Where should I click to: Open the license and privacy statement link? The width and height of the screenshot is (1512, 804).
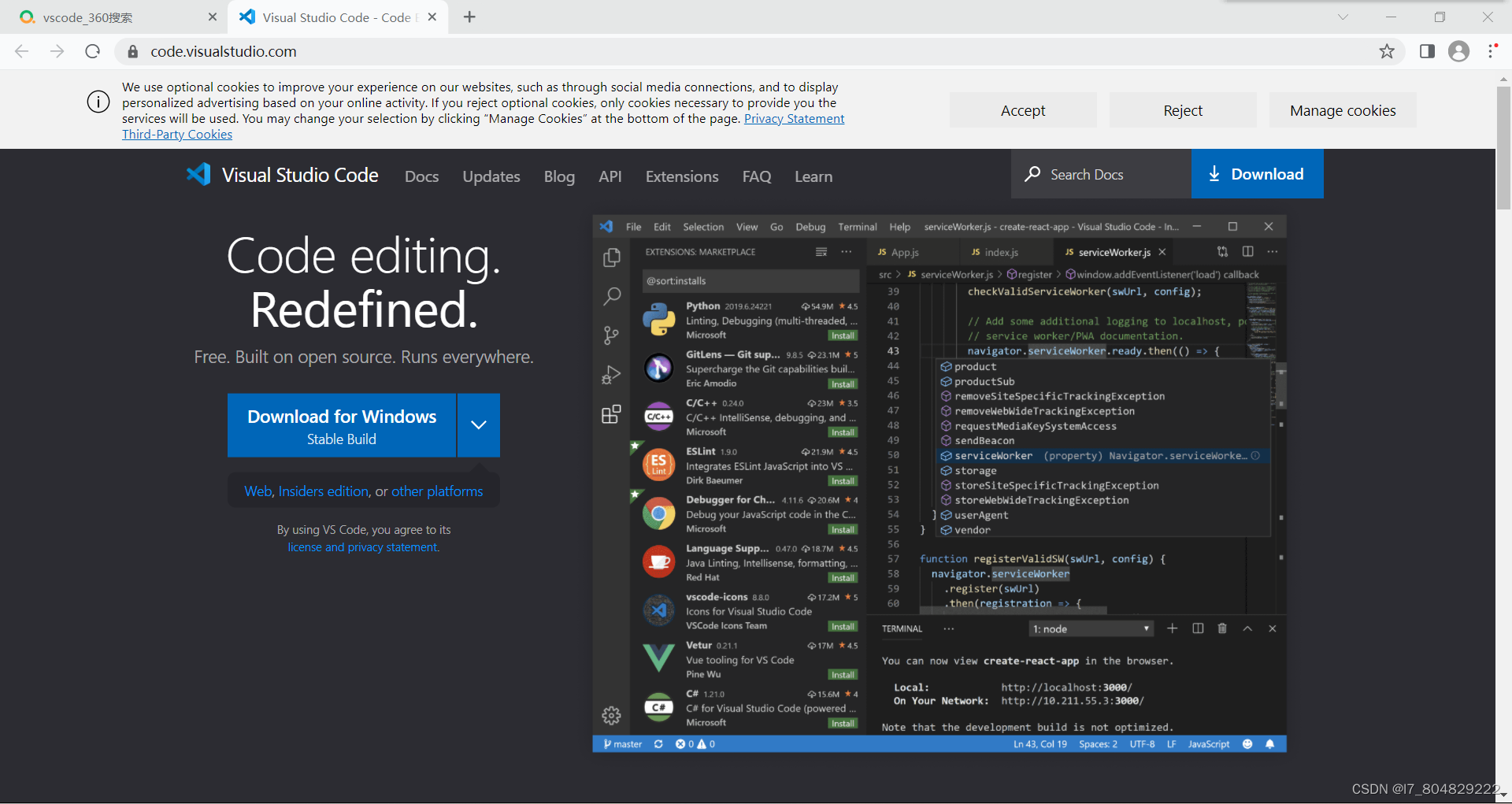coord(363,547)
